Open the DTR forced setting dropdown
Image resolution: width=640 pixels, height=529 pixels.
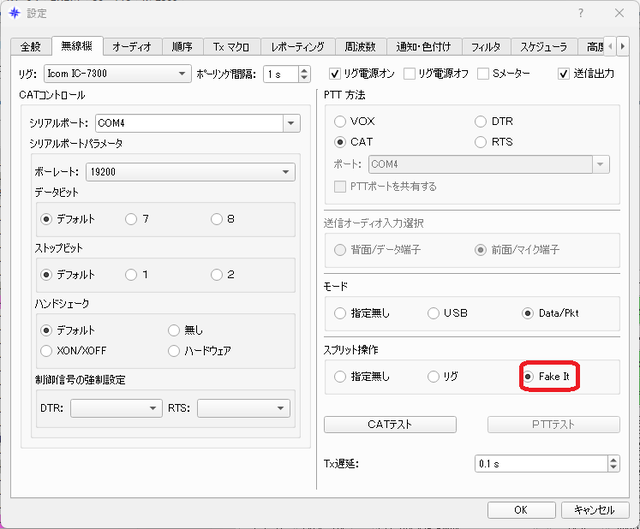point(116,408)
